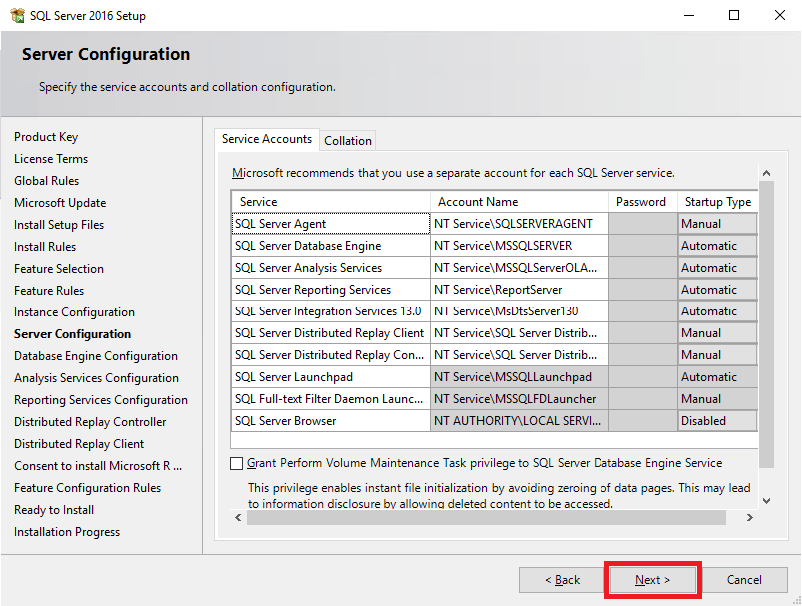Select Reporting Services Configuration in the sidebar
This screenshot has height=606, width=802.
pyautogui.click(x=101, y=399)
